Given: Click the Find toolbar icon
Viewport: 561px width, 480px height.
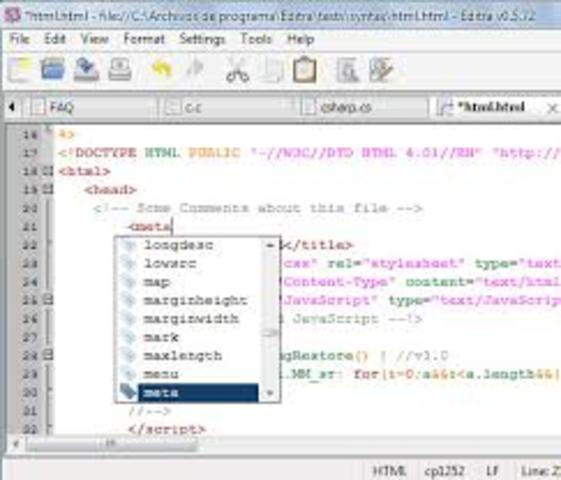Looking at the screenshot, I should point(347,70).
